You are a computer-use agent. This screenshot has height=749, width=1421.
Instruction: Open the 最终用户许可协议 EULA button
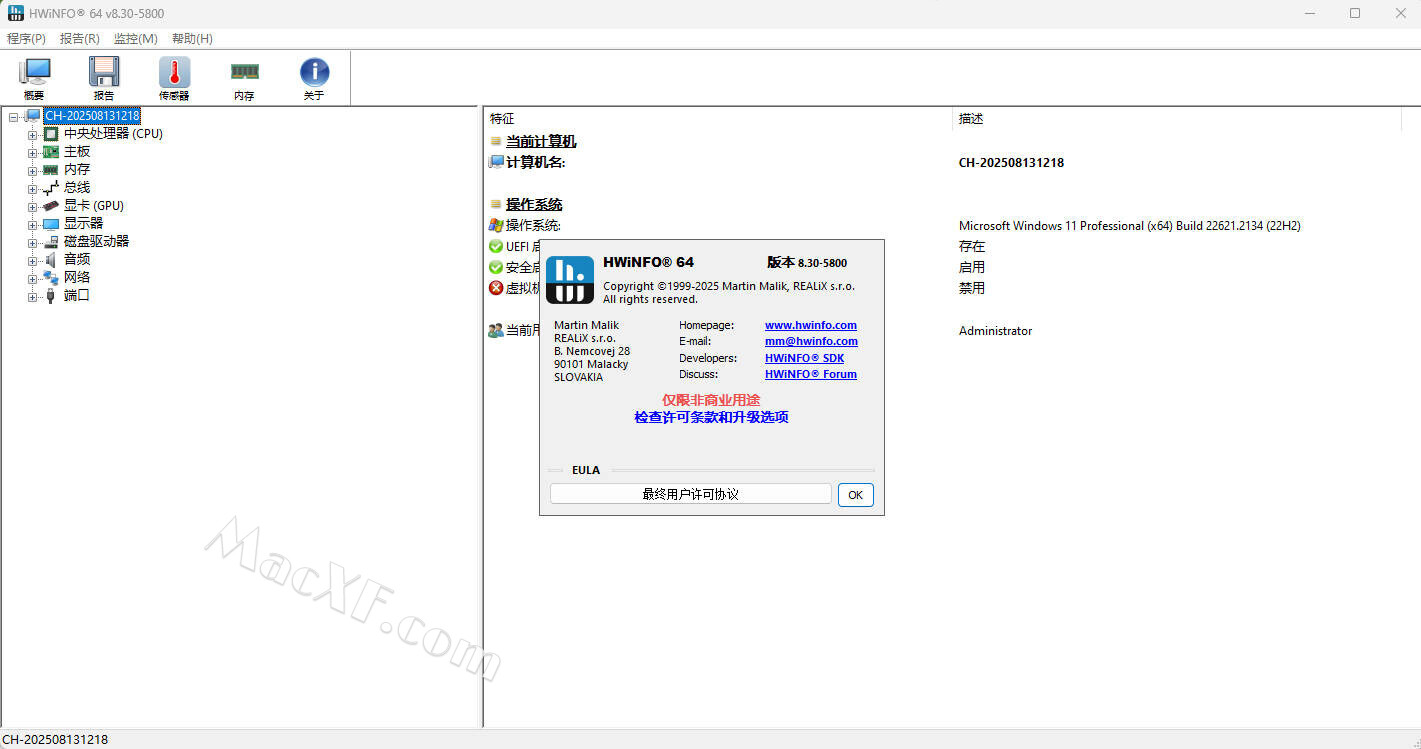click(x=690, y=495)
